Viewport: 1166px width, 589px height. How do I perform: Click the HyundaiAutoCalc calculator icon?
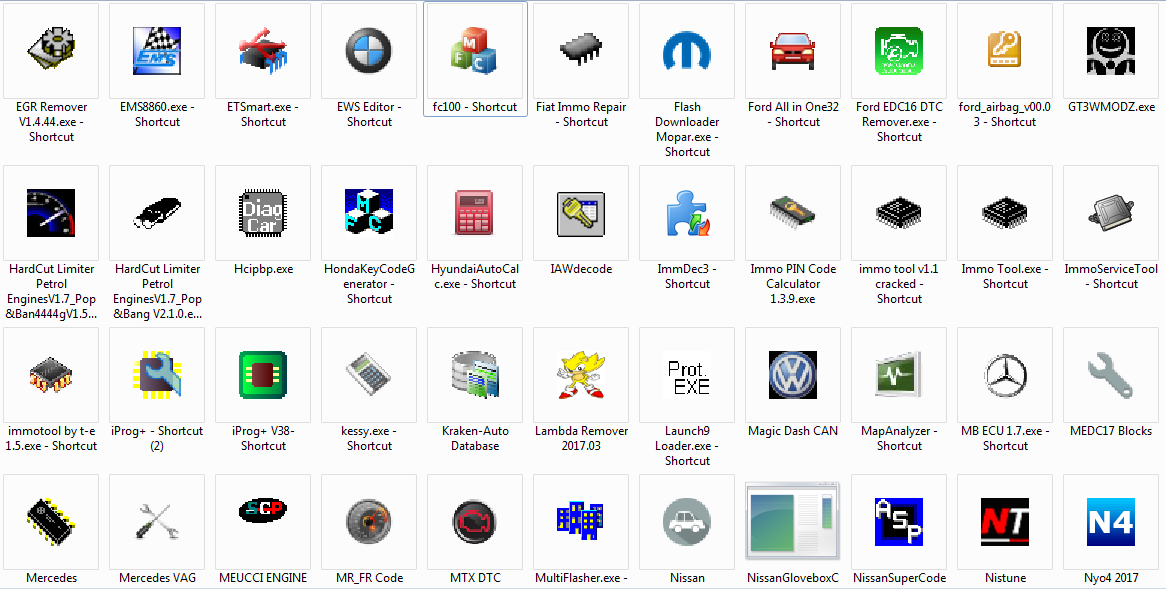coord(475,212)
